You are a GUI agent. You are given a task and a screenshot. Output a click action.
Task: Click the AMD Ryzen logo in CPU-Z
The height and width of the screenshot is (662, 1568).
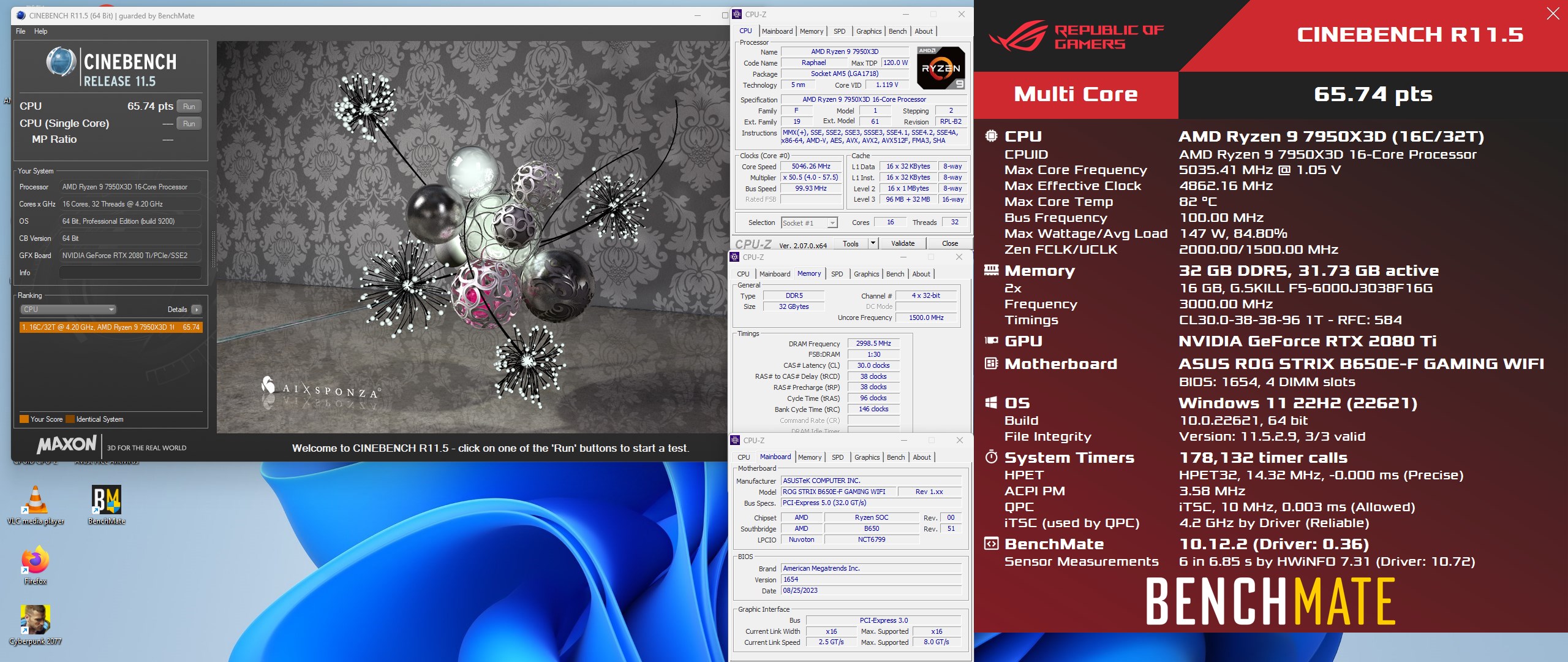coord(941,67)
